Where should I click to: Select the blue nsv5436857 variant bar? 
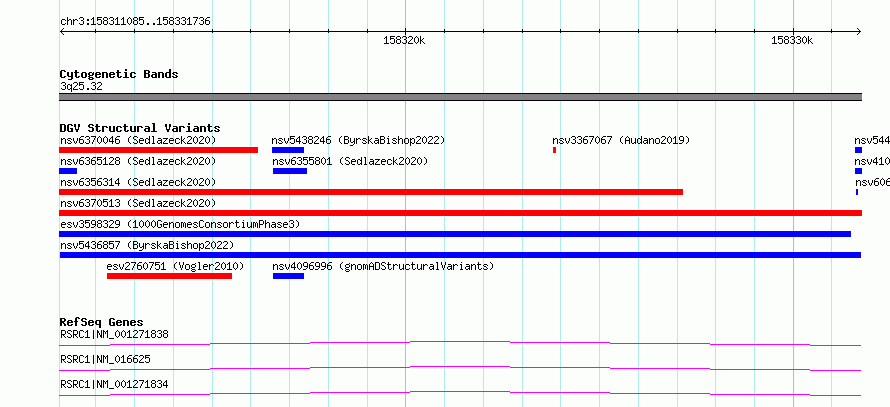coord(460,255)
